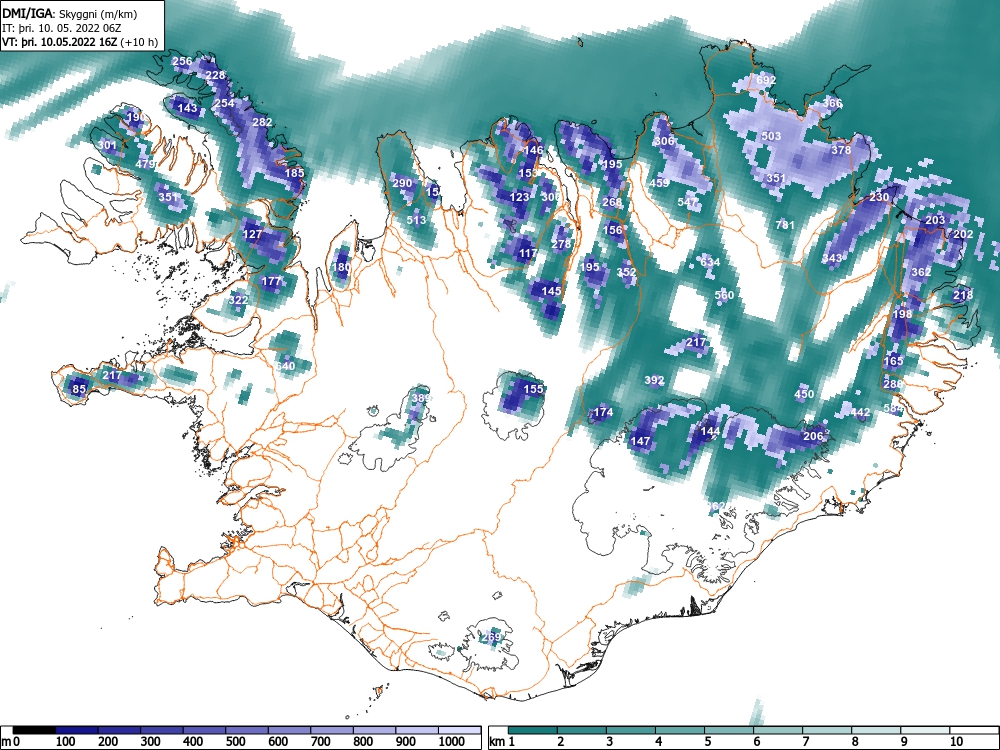Viewport: 1000px width, 750px height.
Task: Click the 269 value in south Iceland
Action: coord(491,637)
